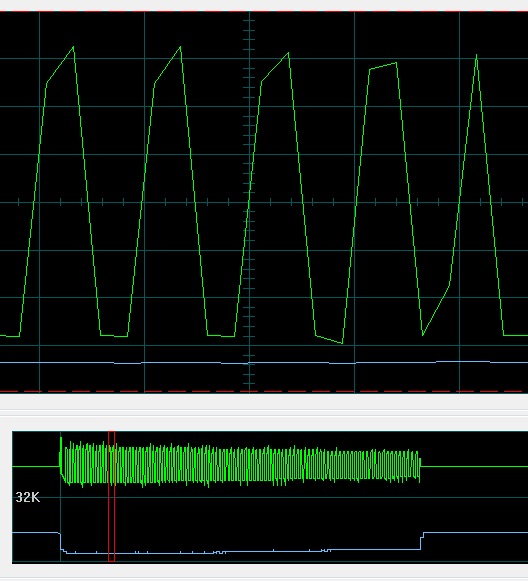Click the first green waveform peak
Viewport: 528px width, 581px height.
(73, 47)
